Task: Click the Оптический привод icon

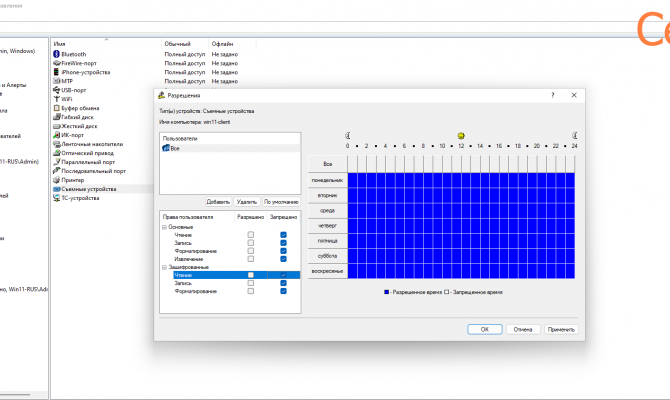Action: (56, 153)
